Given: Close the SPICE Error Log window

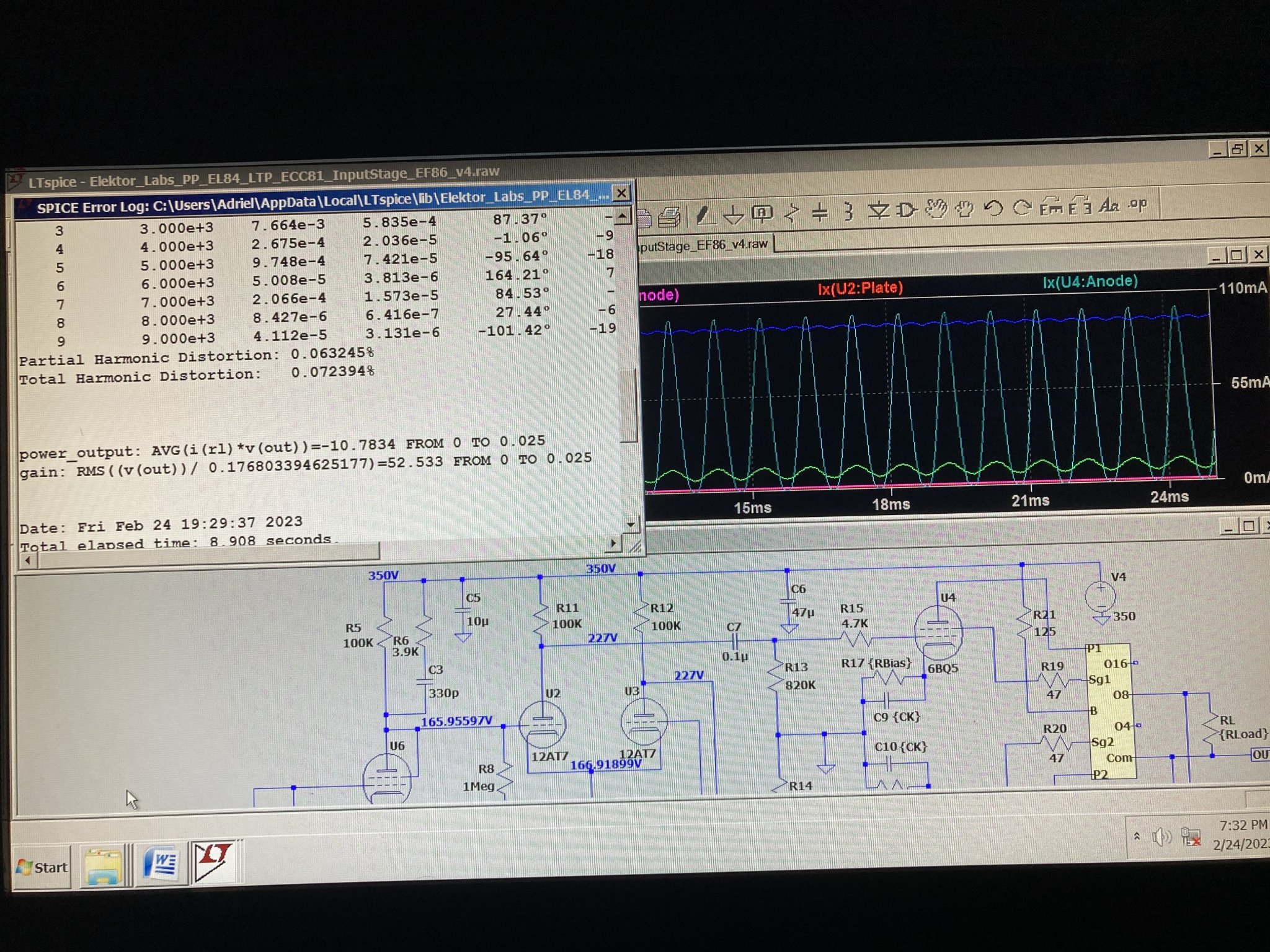Looking at the screenshot, I should point(621,193).
